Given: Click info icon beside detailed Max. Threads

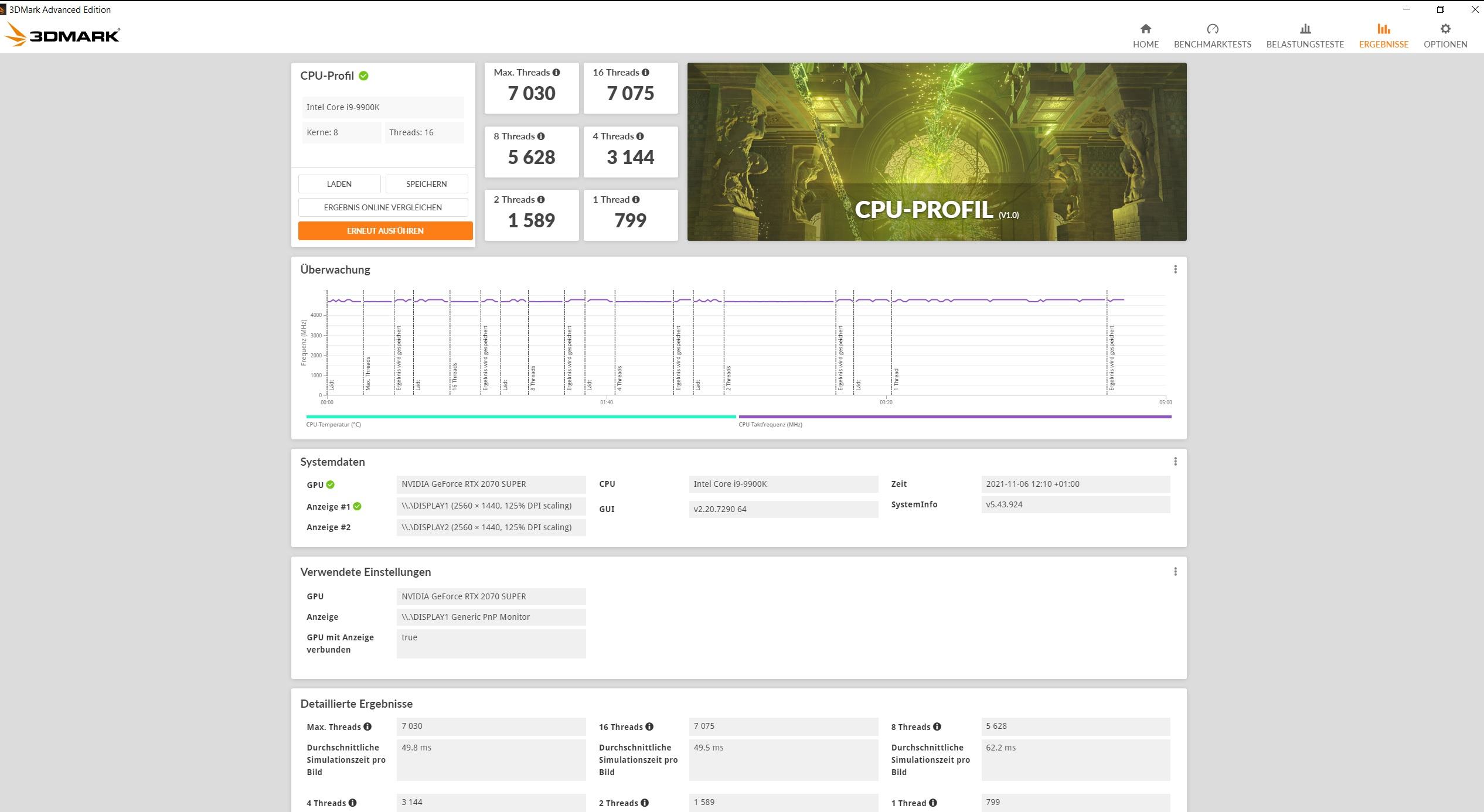Looking at the screenshot, I should (367, 726).
